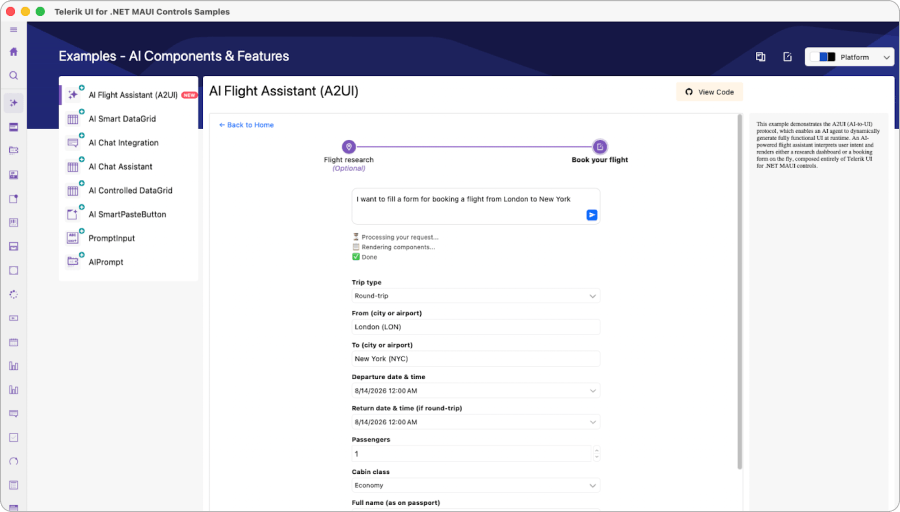The height and width of the screenshot is (512, 900).
Task: Click the GitHub icon in View Code
Action: 689,92
